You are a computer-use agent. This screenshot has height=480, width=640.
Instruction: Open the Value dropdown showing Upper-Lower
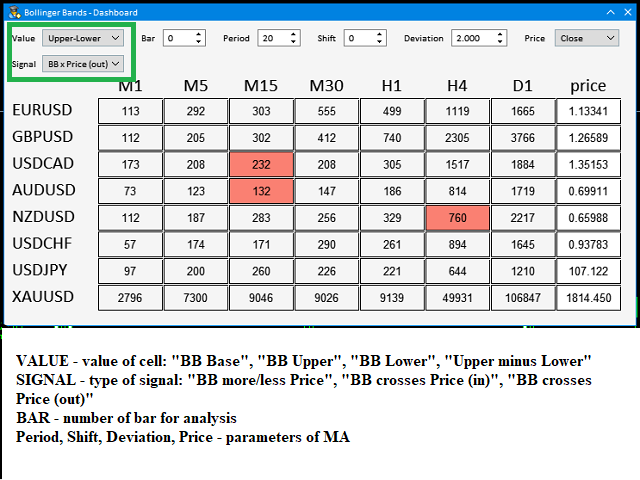[84, 38]
